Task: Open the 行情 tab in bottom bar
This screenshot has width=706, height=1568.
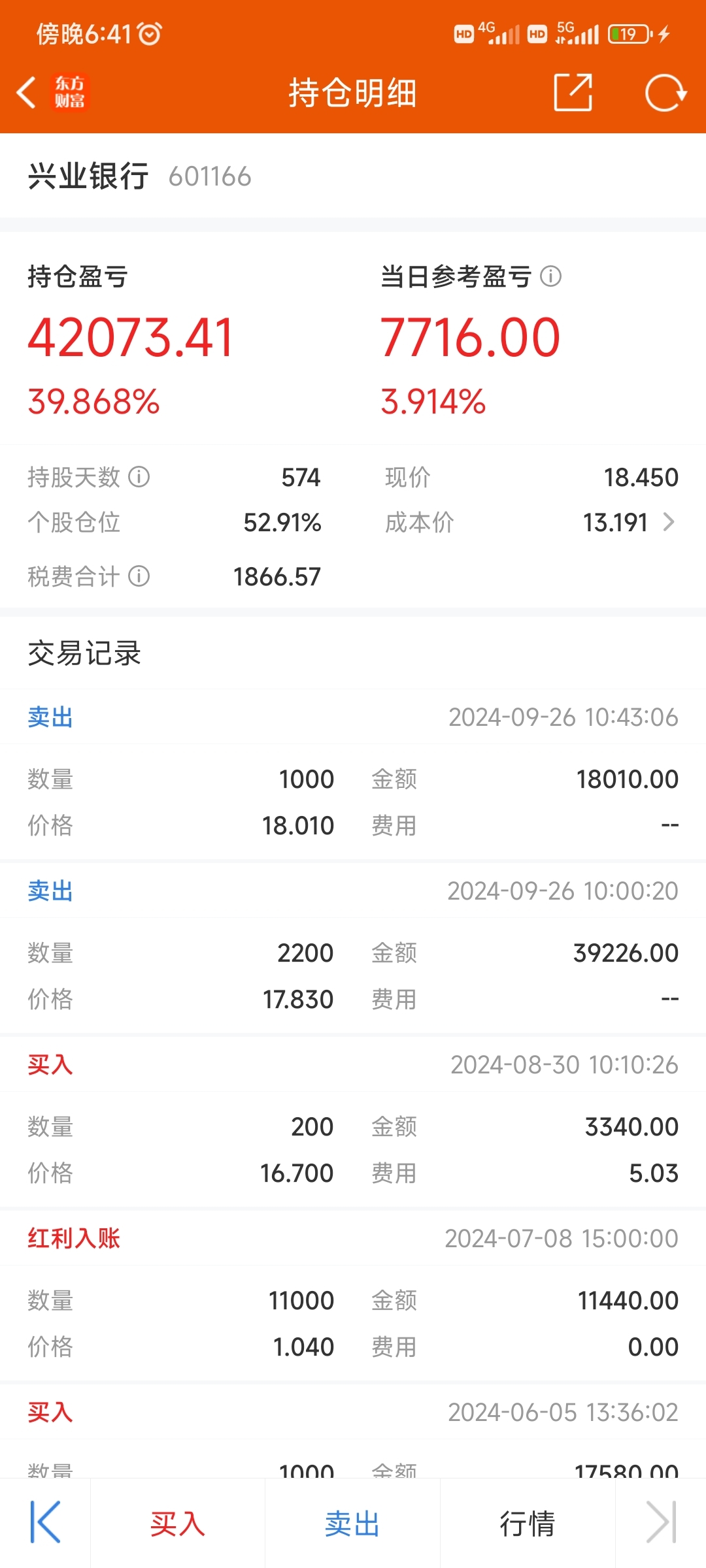Action: (528, 1524)
